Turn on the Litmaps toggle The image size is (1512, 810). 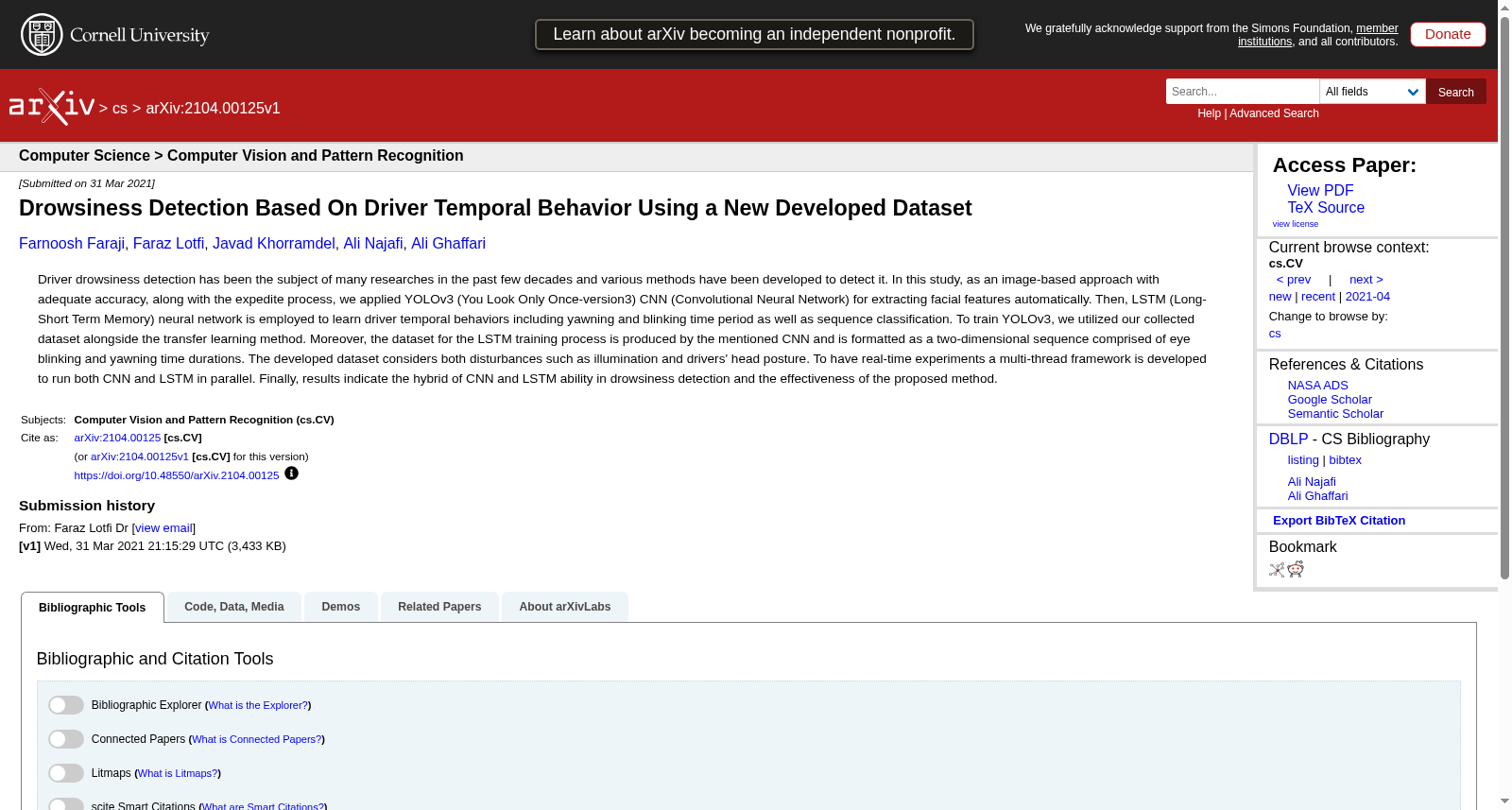(66, 773)
